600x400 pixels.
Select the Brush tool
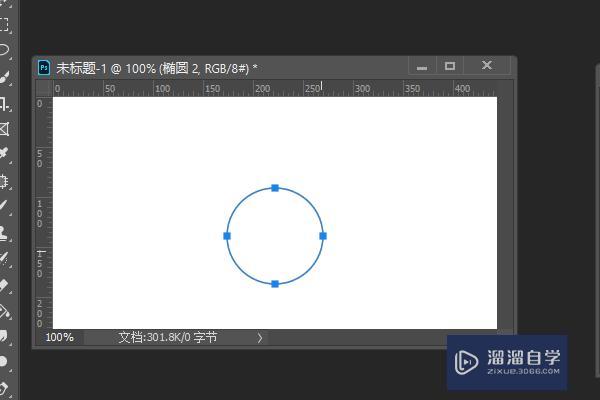click(x=4, y=206)
